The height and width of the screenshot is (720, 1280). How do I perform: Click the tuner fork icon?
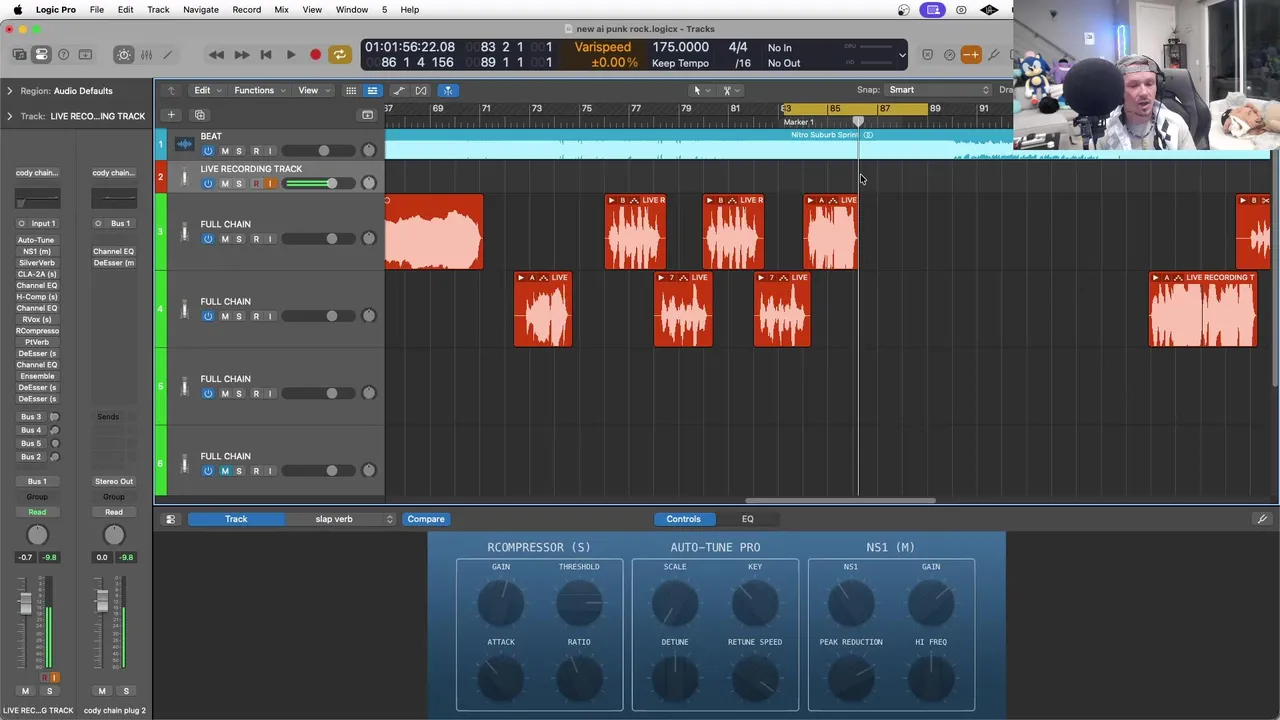click(x=995, y=55)
